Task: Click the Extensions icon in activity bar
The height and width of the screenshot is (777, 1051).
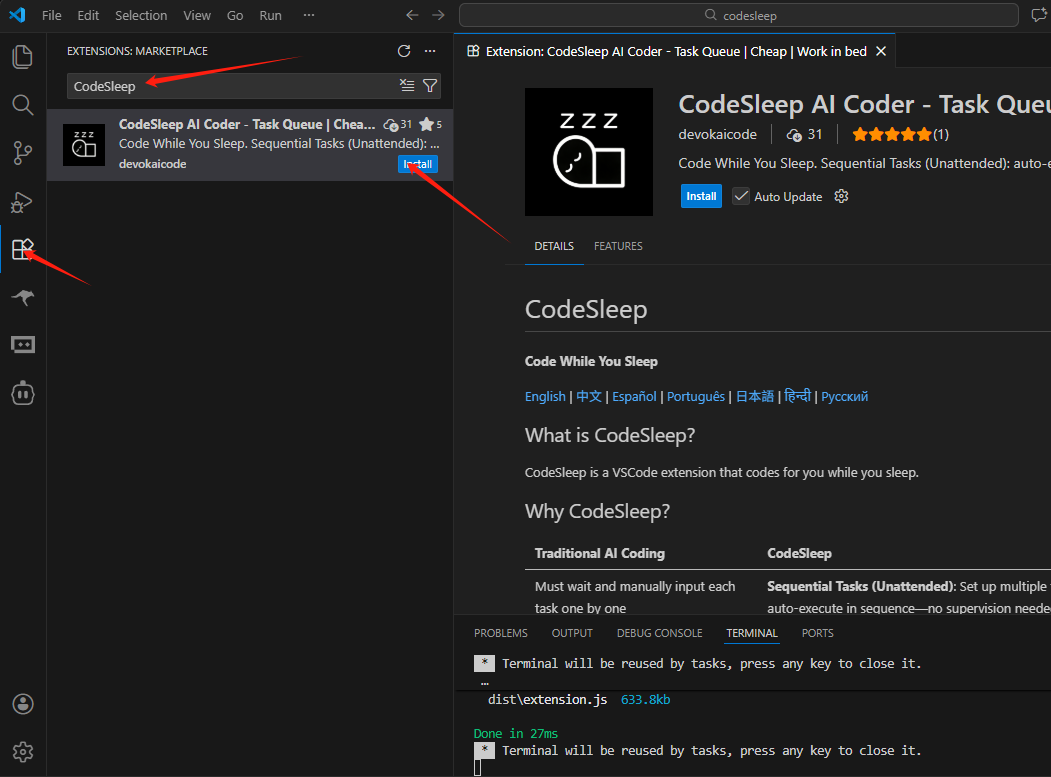Action: point(22,249)
